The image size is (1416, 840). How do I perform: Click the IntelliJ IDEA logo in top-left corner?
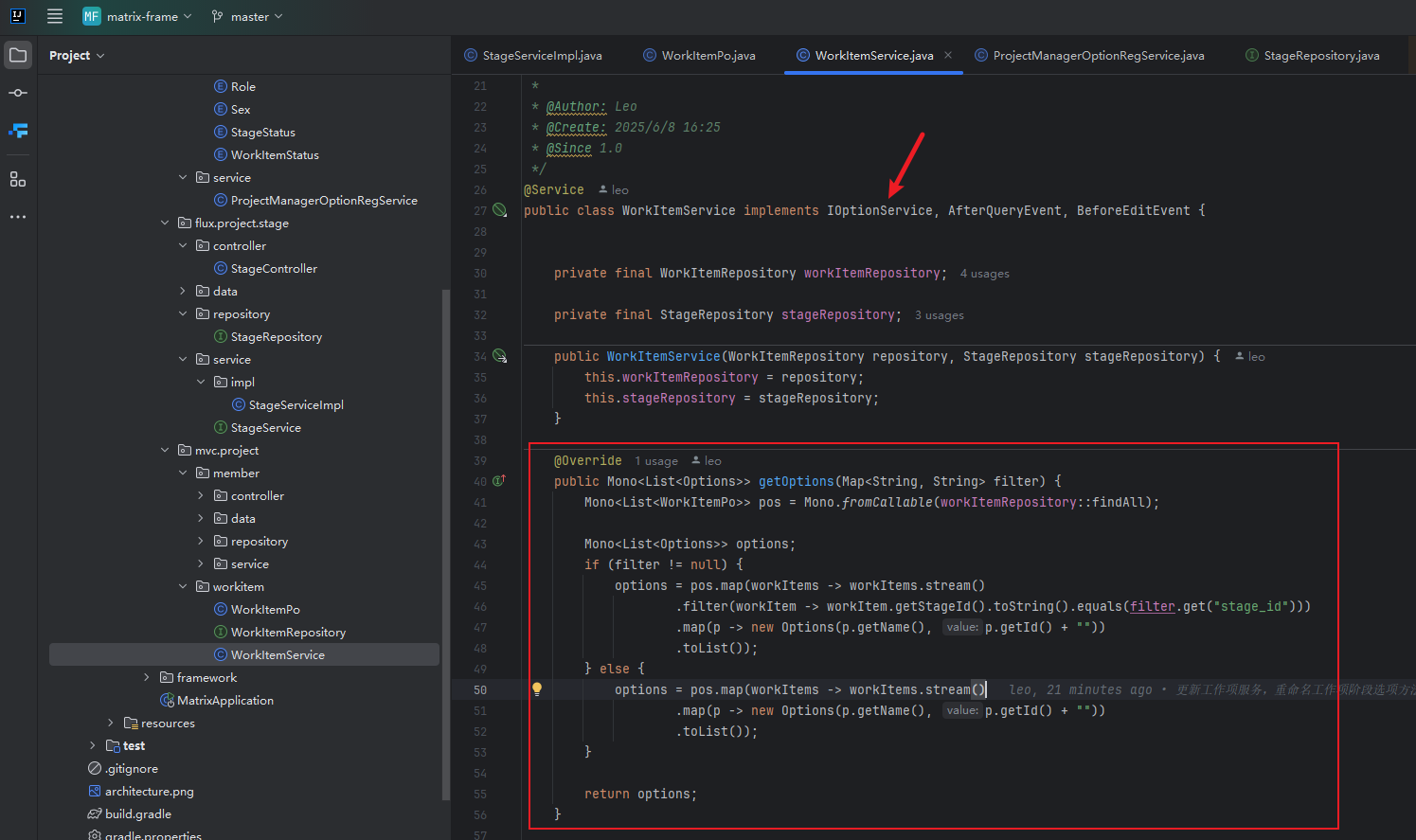18,15
